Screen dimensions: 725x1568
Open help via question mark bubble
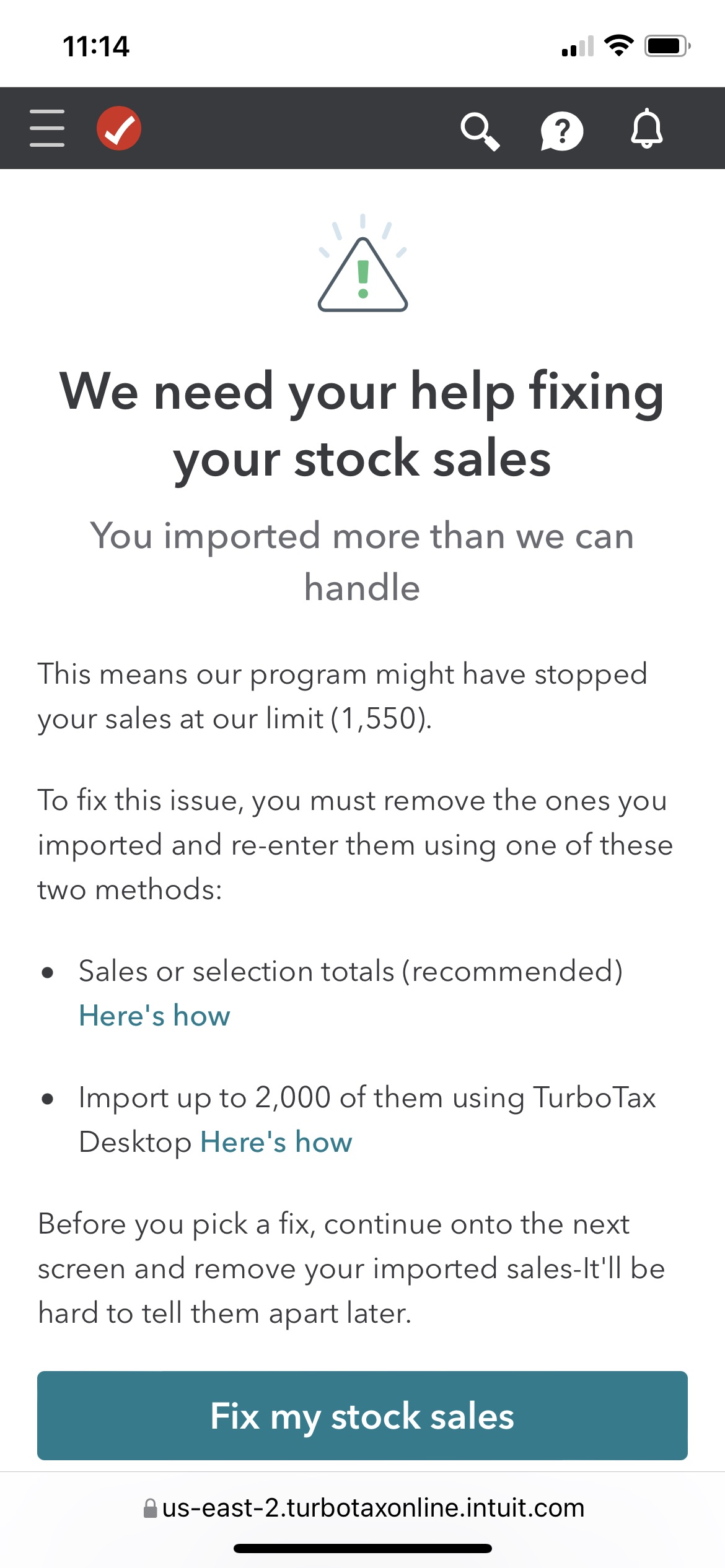(x=561, y=131)
